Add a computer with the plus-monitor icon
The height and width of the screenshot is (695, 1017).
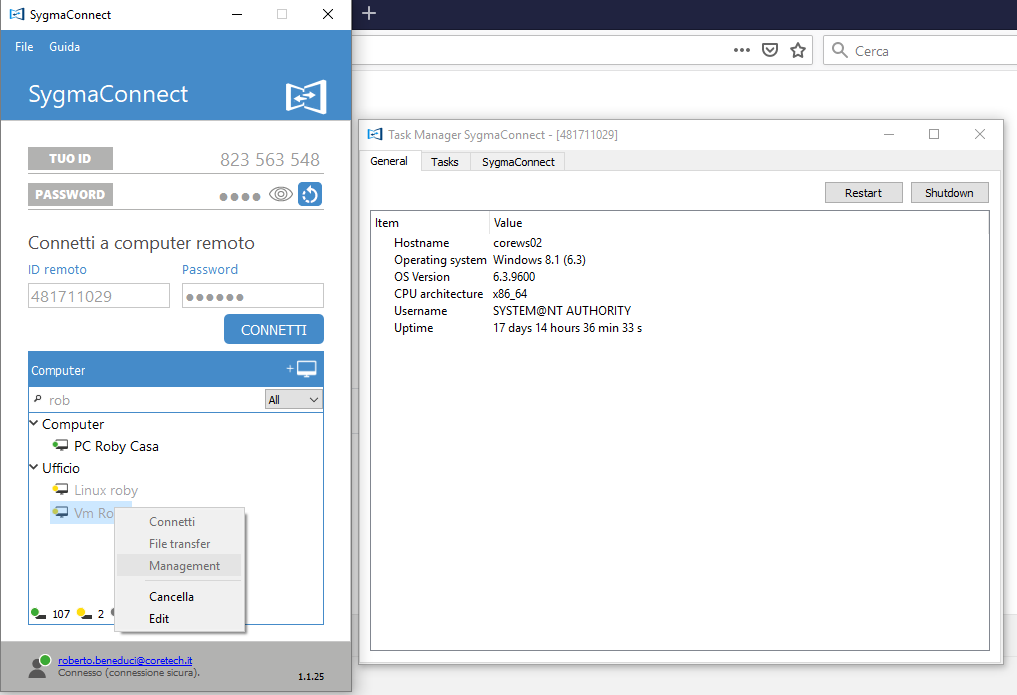(302, 369)
